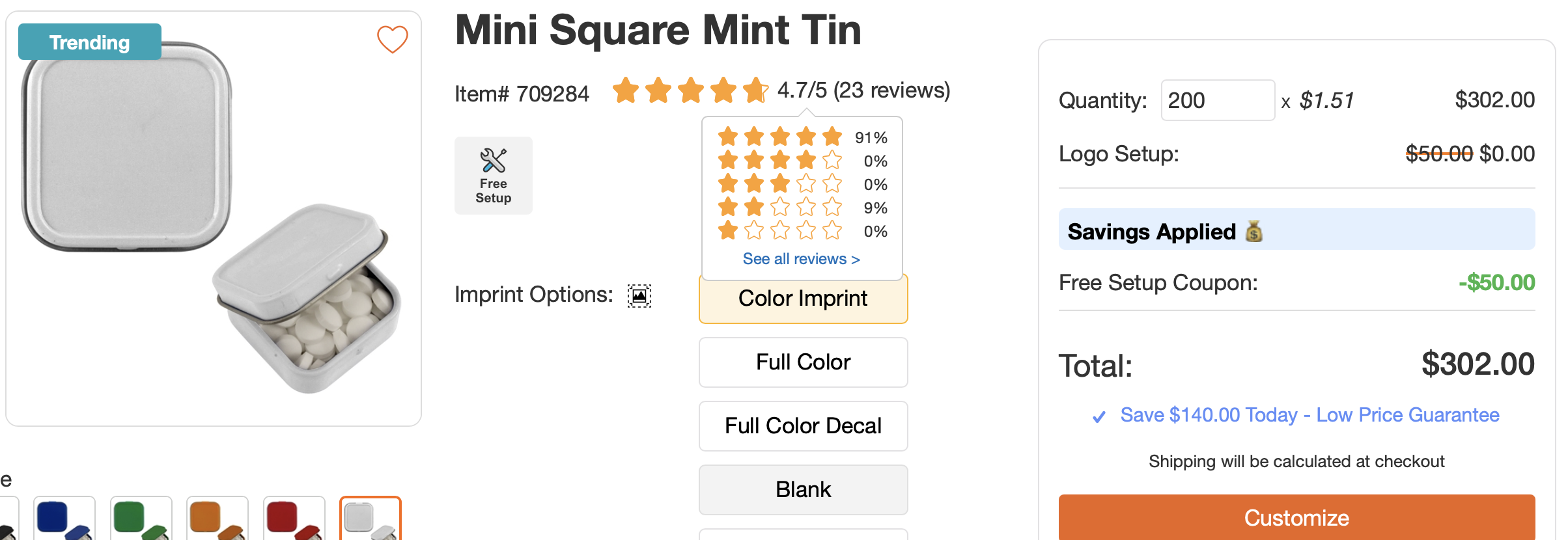This screenshot has height=540, width=1568.
Task: Open the 4.7/5 (23 reviews) text
Action: click(x=863, y=90)
